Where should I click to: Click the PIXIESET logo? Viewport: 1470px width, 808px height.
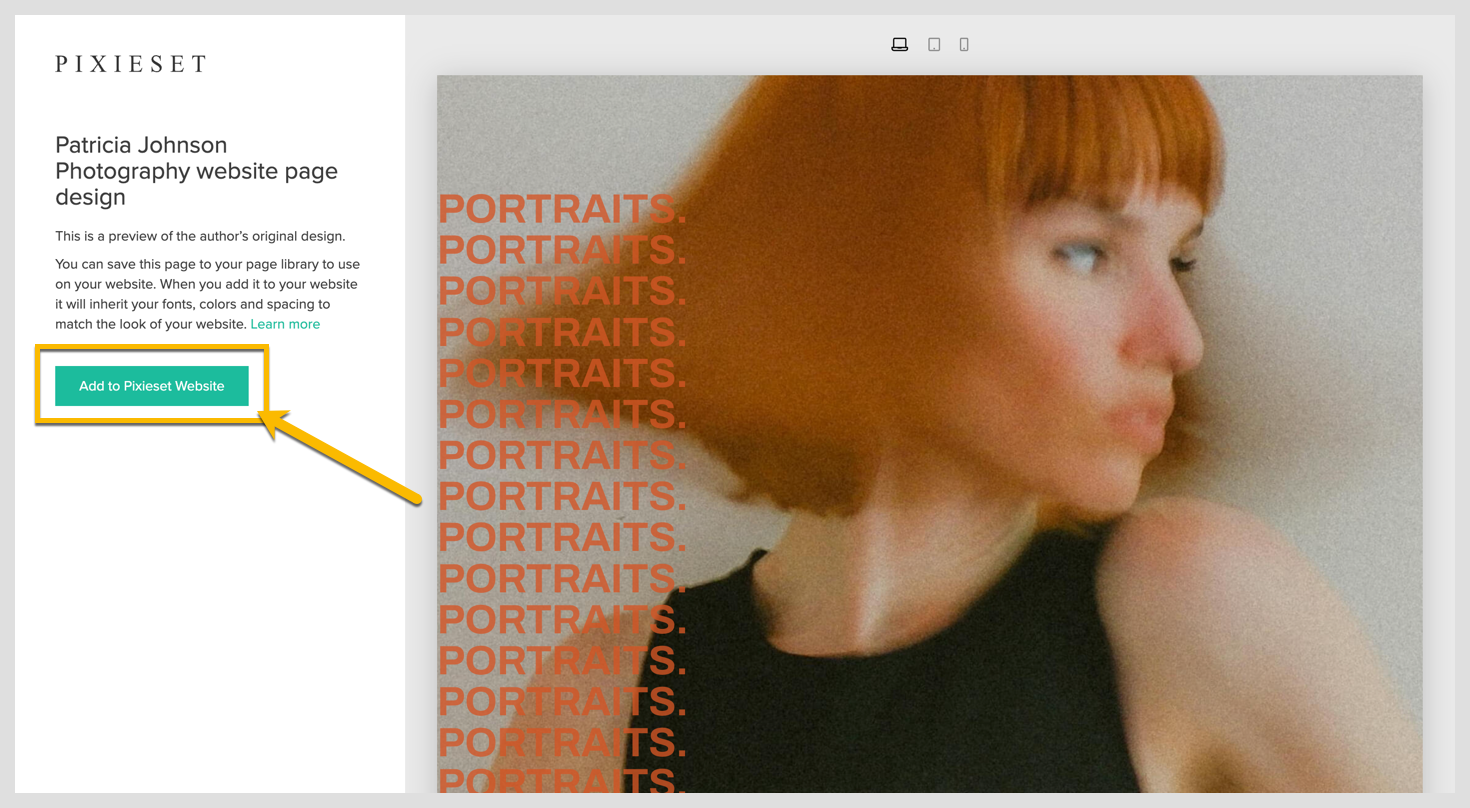click(x=130, y=63)
